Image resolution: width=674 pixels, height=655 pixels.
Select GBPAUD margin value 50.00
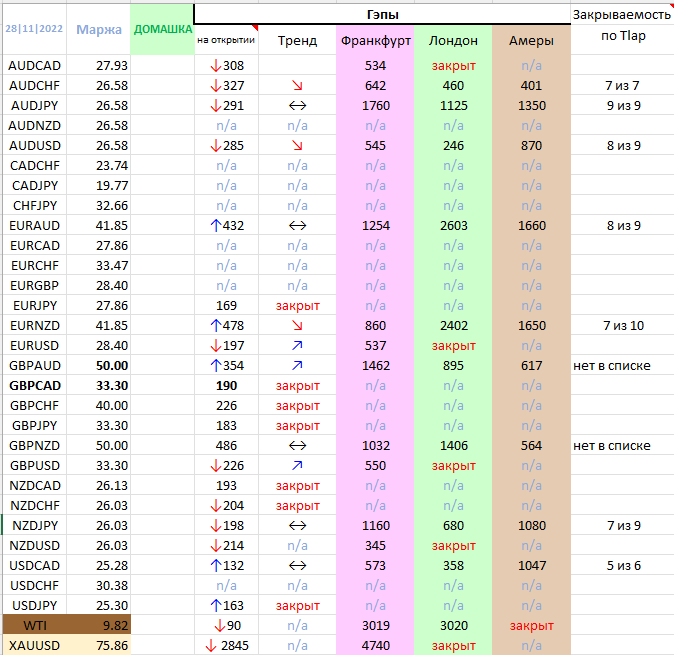[112, 365]
